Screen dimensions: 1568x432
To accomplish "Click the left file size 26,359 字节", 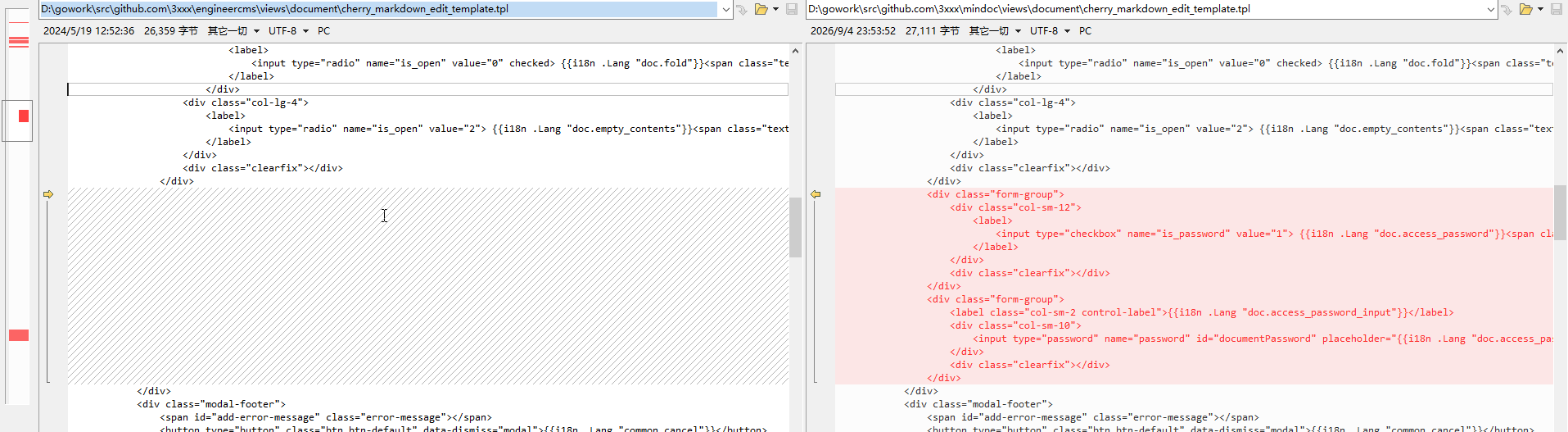I will click(x=171, y=31).
